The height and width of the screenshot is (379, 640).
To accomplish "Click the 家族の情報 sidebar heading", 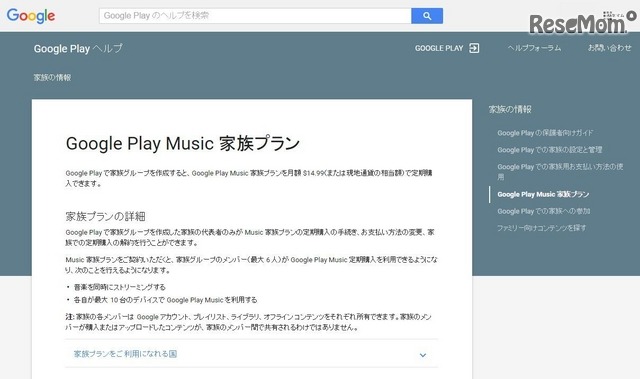I will (x=510, y=109).
